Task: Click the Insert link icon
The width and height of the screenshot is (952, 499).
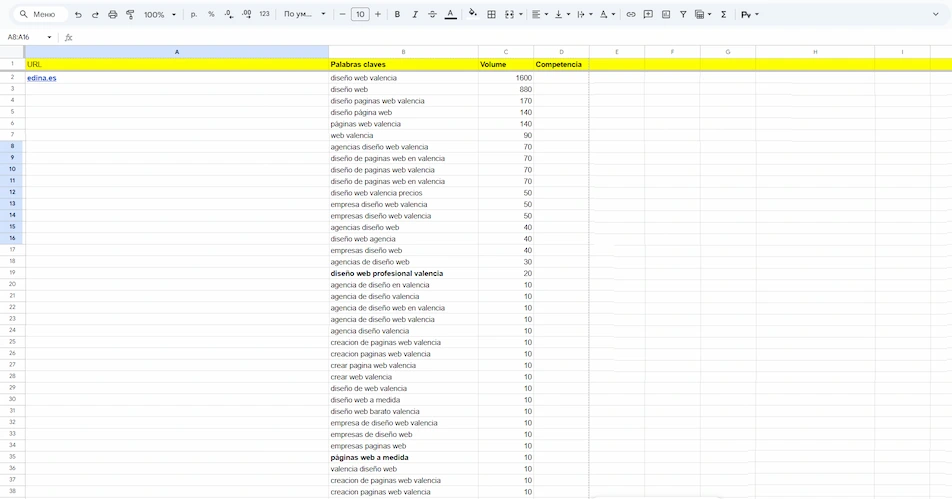Action: coord(630,15)
